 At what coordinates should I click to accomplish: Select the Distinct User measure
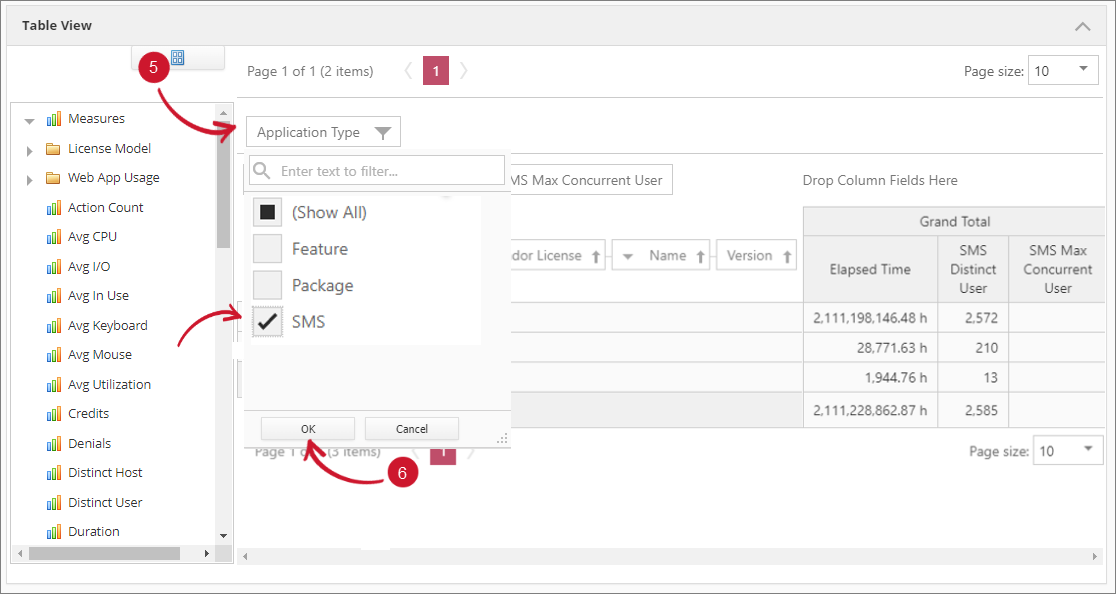104,502
